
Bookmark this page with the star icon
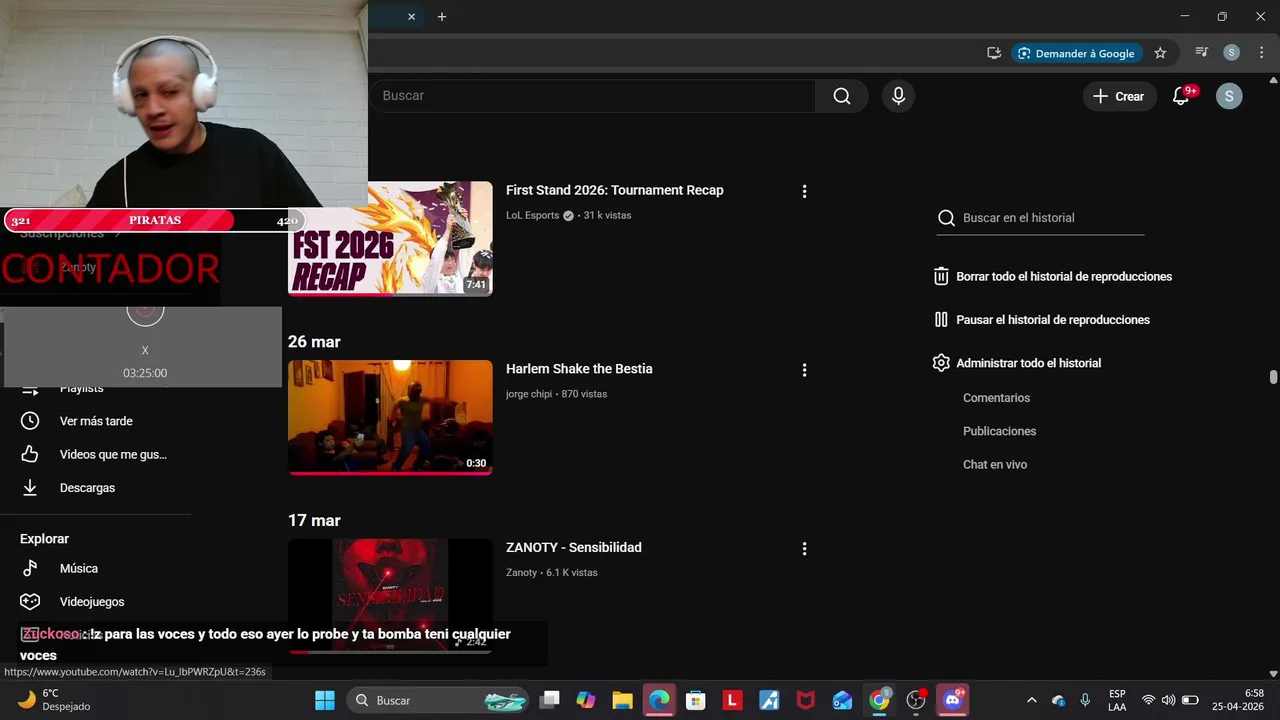[1160, 53]
